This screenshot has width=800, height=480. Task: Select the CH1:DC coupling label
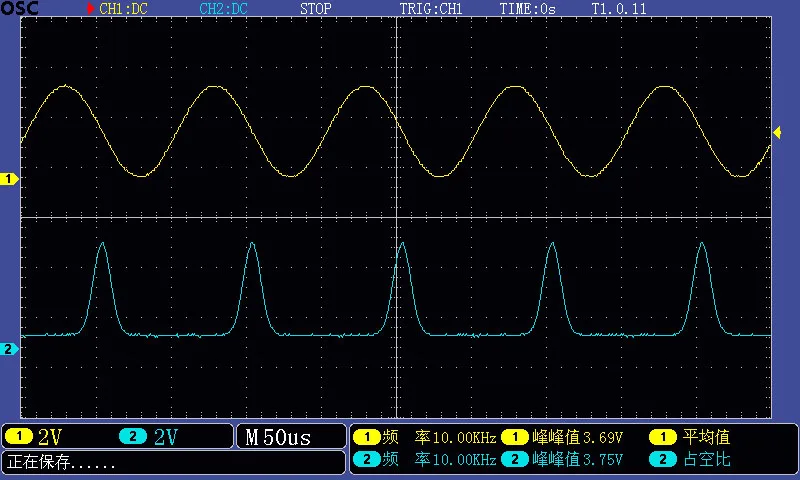(123, 9)
